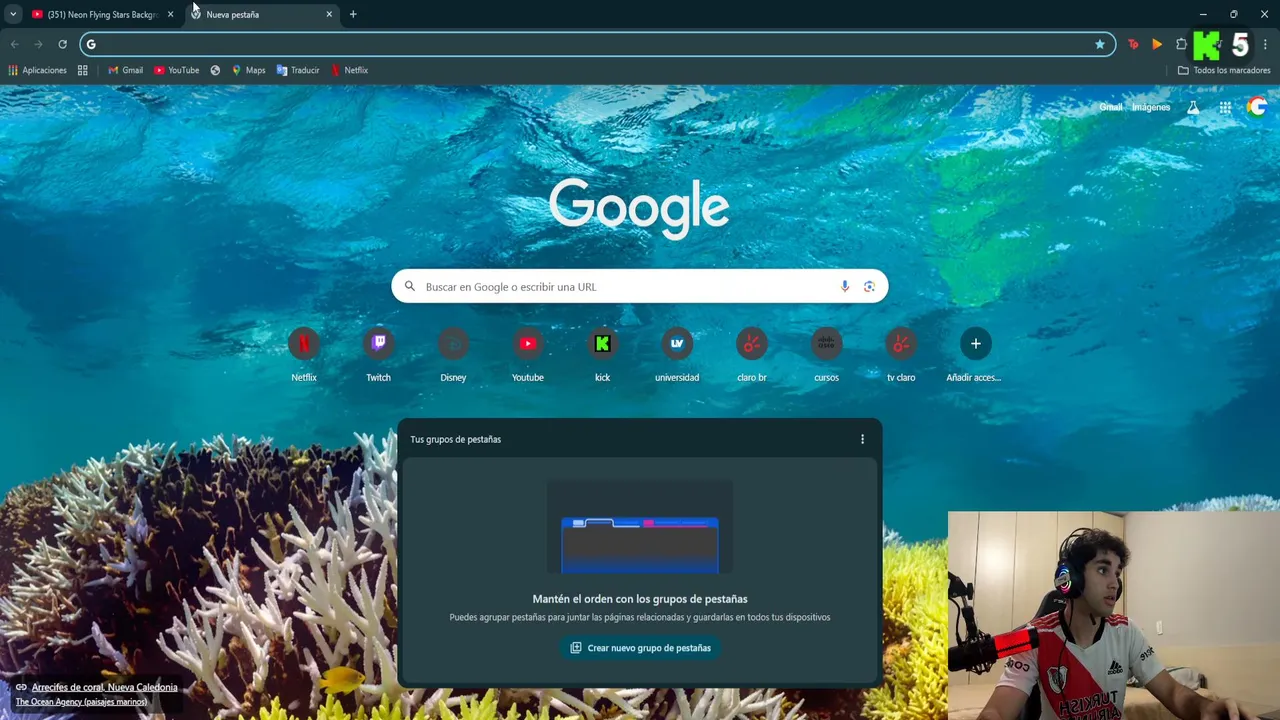This screenshot has width=1280, height=720.
Task: Open tab groups card three-dot options
Action: 862,439
